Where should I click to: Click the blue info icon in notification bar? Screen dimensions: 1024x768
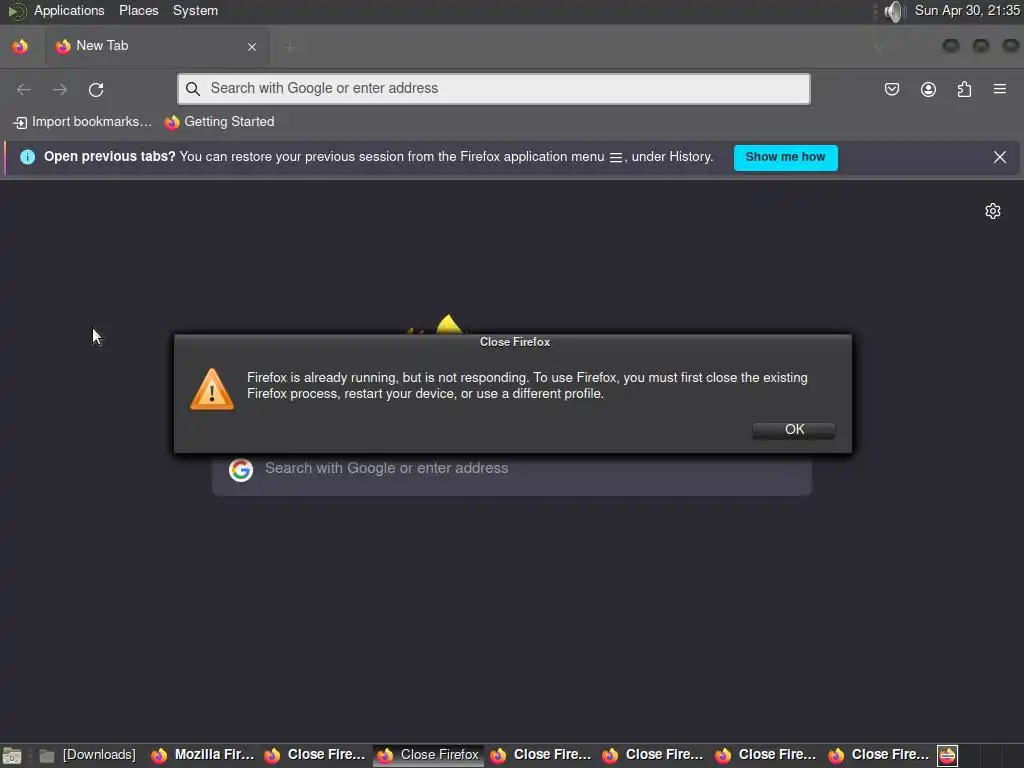pyautogui.click(x=27, y=157)
